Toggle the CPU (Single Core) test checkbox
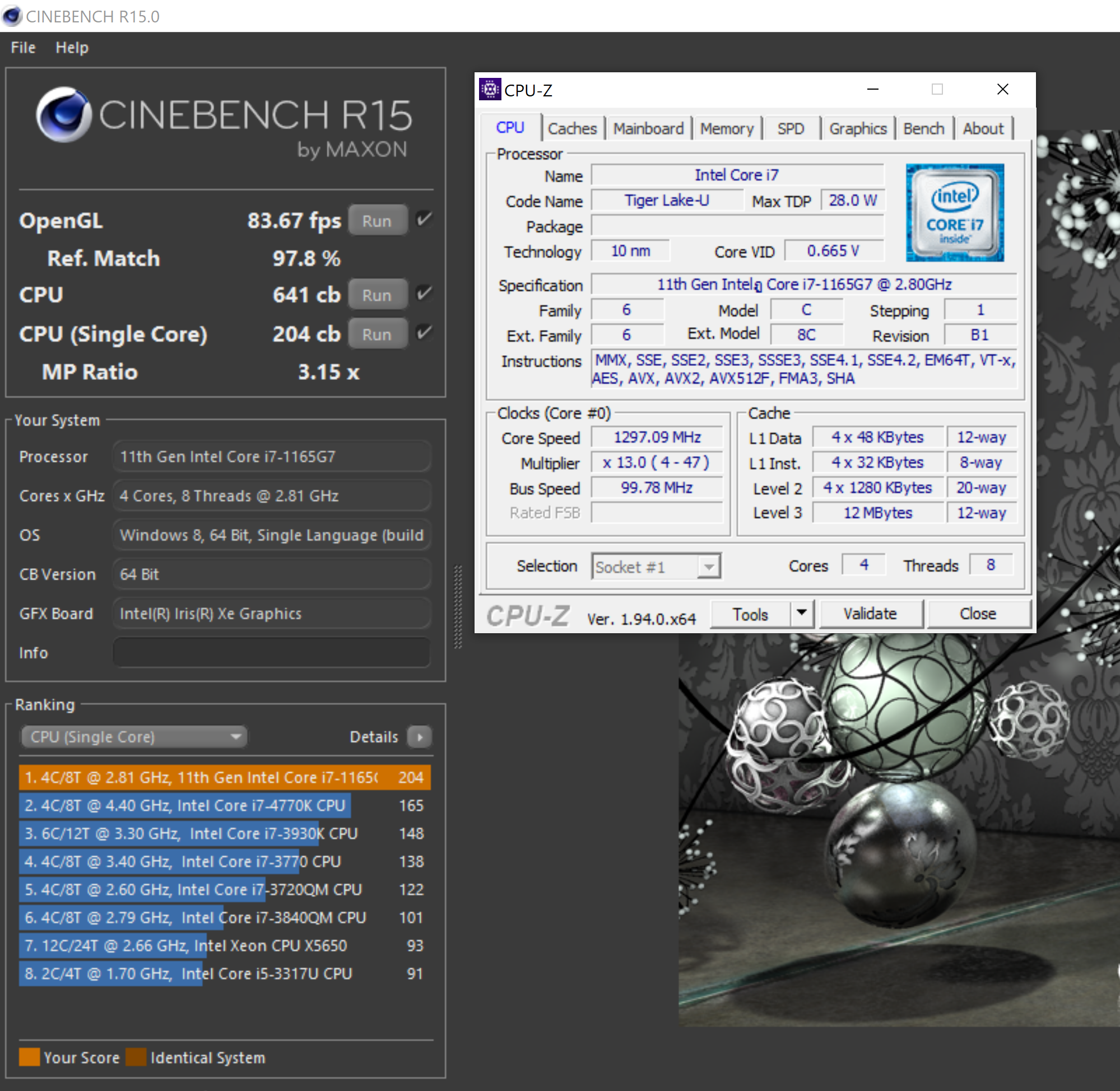1120x1091 pixels. pos(425,333)
